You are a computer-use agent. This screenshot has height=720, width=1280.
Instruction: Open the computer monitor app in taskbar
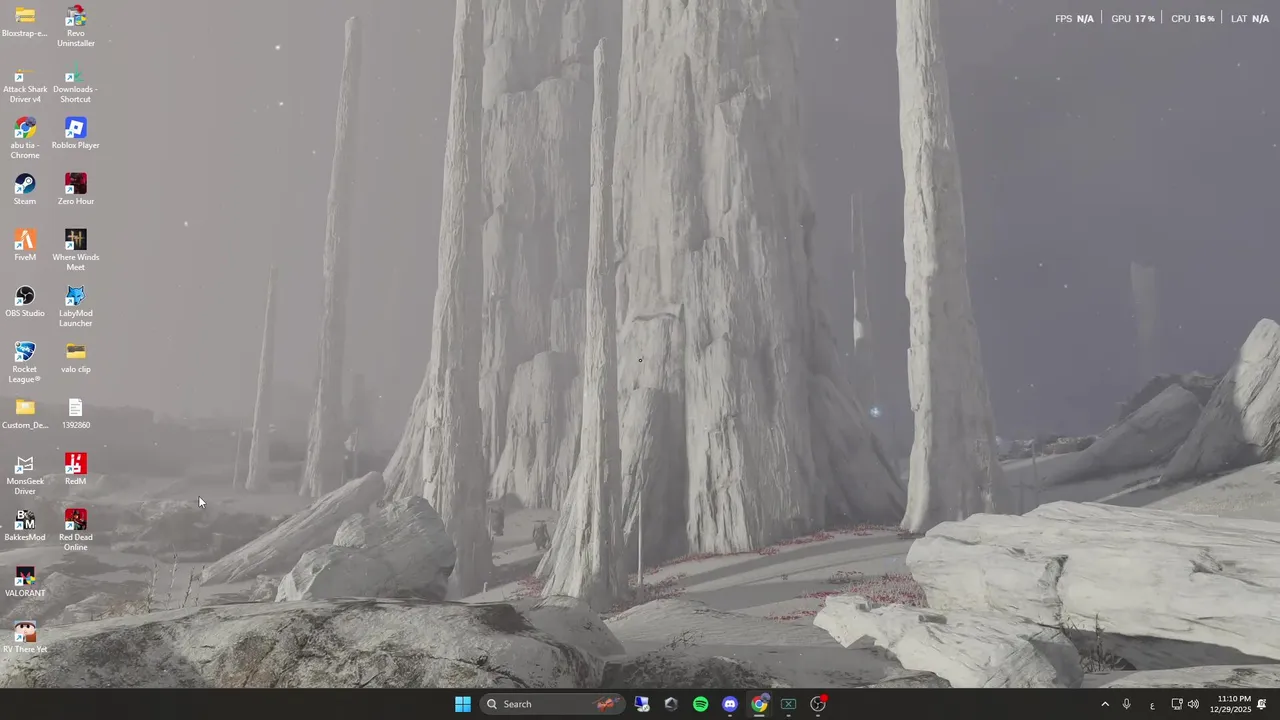(642, 704)
